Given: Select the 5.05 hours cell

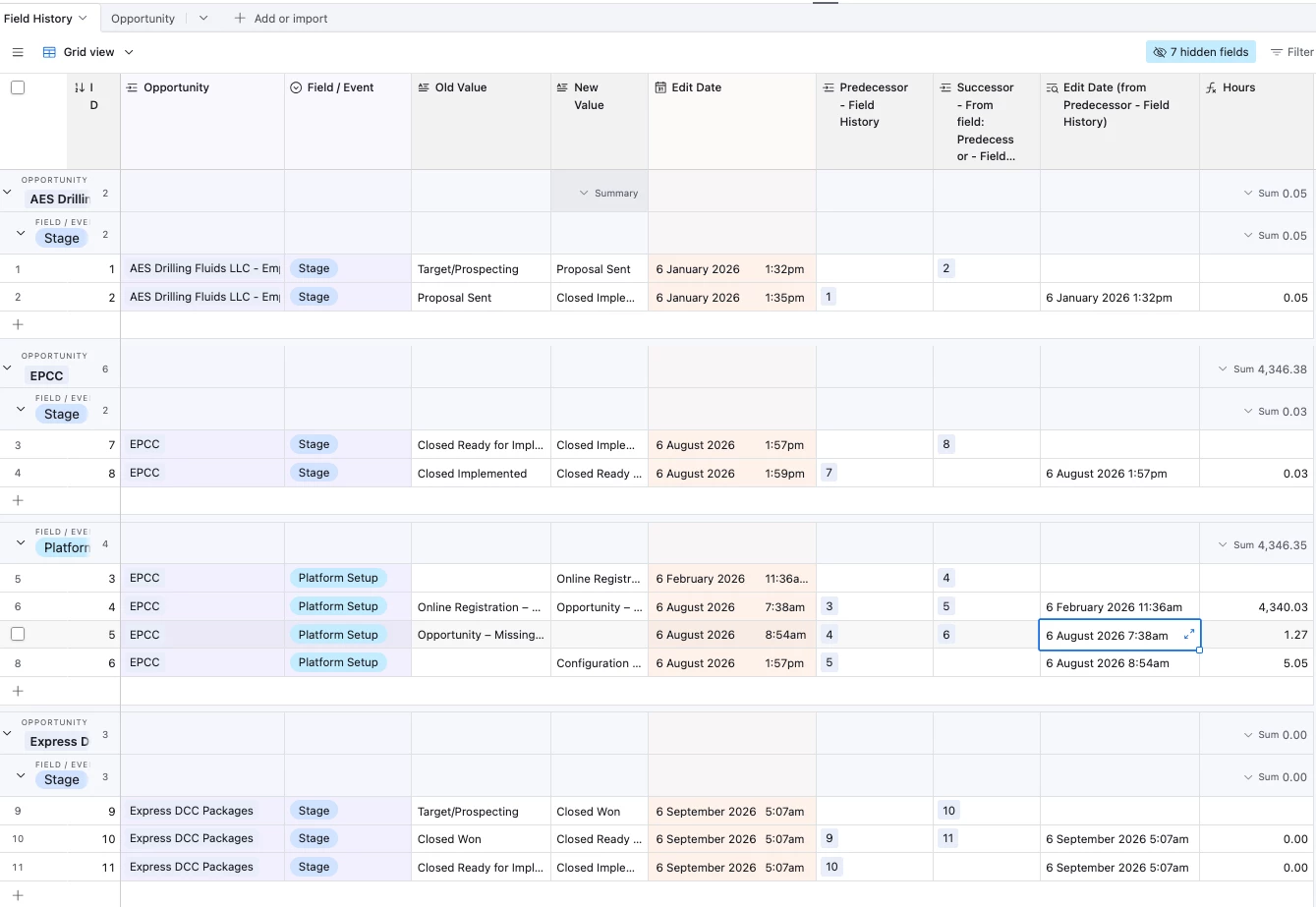Looking at the screenshot, I should click(1256, 663).
